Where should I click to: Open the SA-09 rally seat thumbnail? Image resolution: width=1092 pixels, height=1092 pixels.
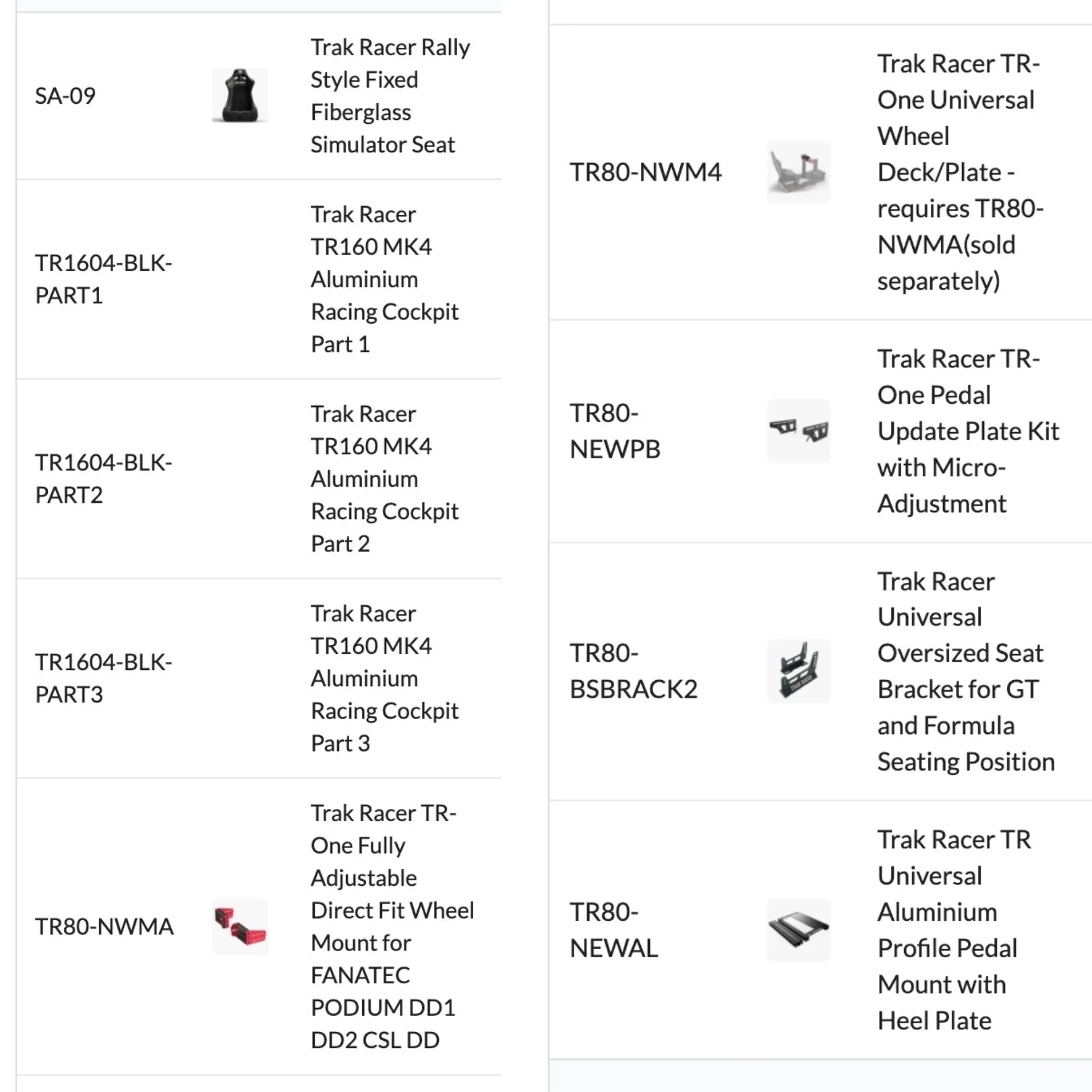(x=240, y=95)
